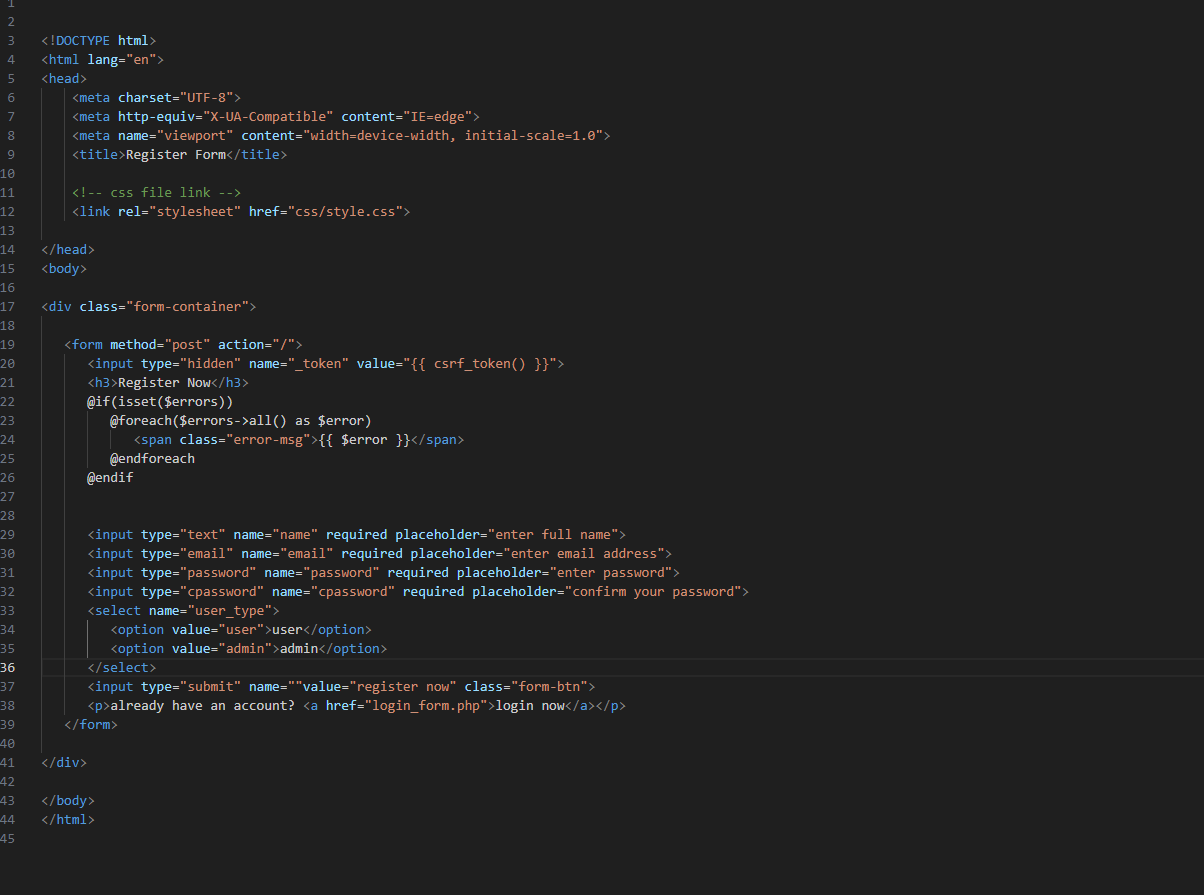Click the "login now" anchor text
The height and width of the screenshot is (895, 1204).
pyautogui.click(x=530, y=706)
